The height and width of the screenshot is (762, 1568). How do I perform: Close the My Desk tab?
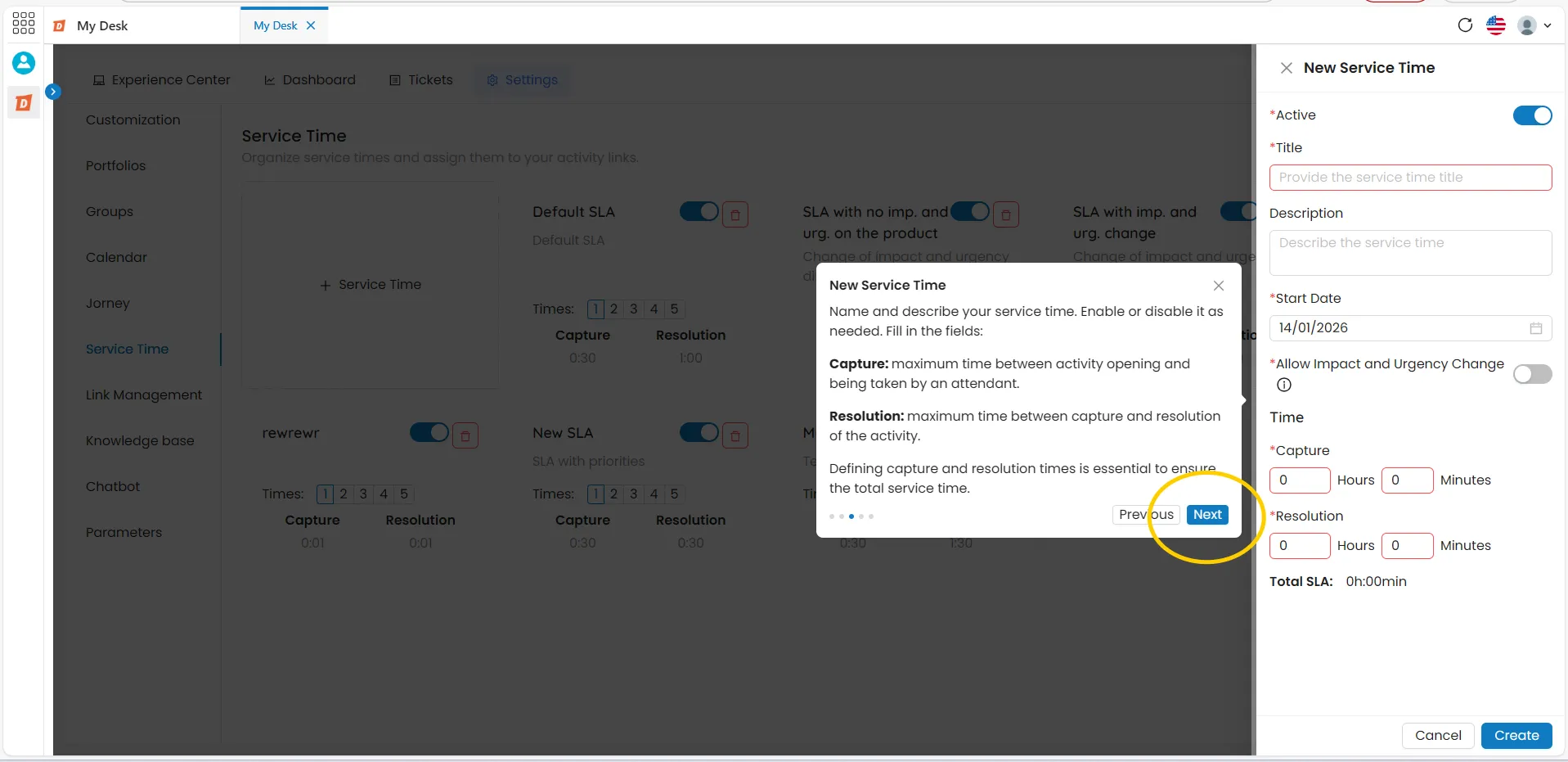[x=311, y=25]
